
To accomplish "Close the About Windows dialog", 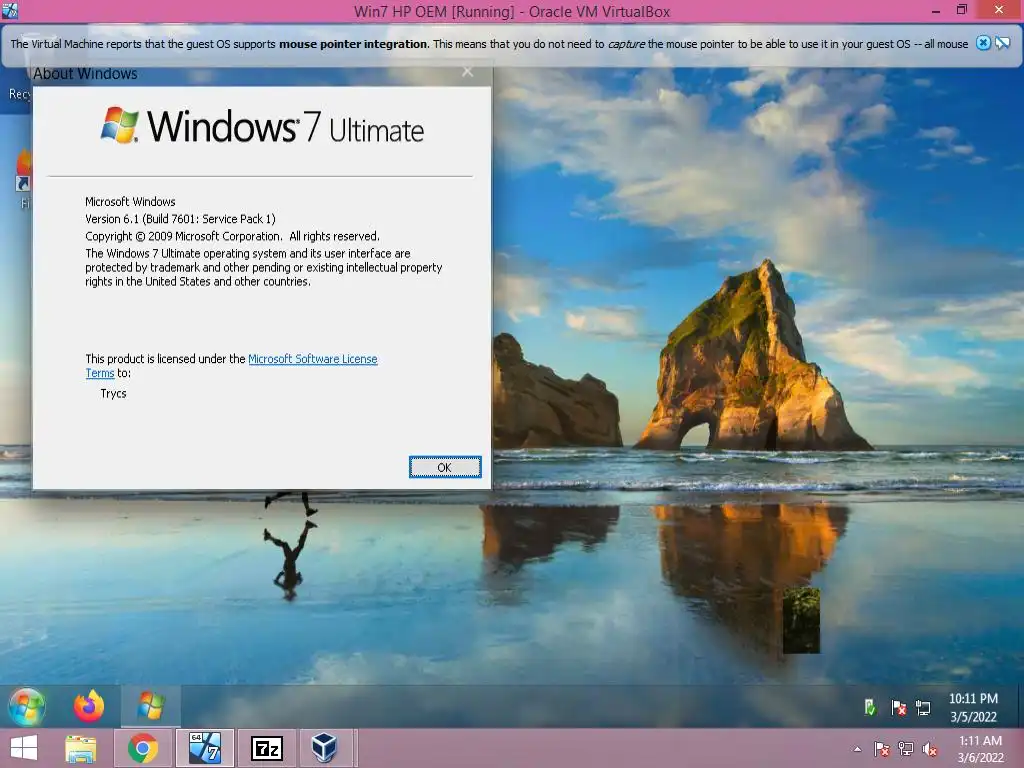I will pyautogui.click(x=468, y=72).
